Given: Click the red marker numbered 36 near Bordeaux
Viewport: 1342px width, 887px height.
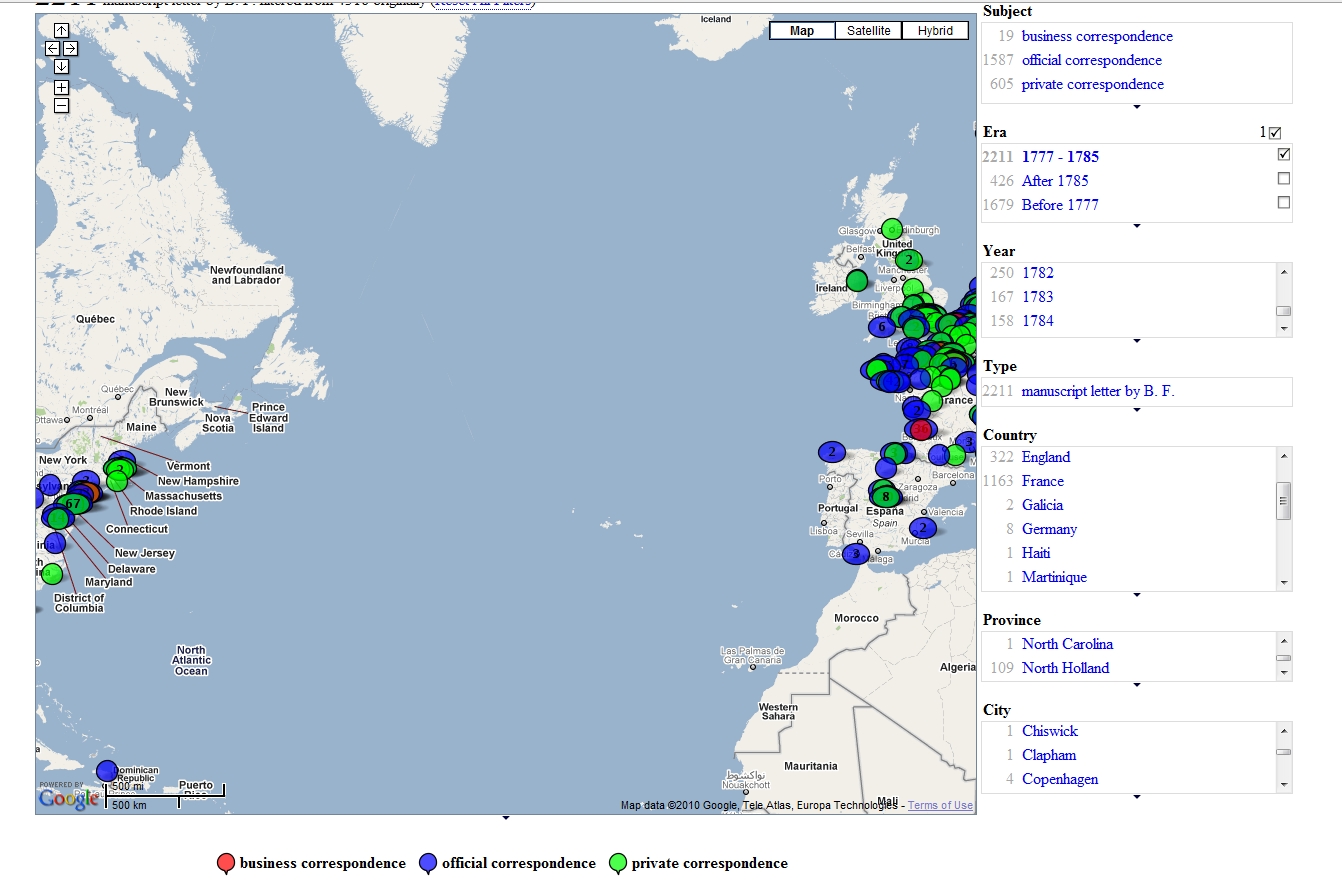Looking at the screenshot, I should [x=922, y=428].
